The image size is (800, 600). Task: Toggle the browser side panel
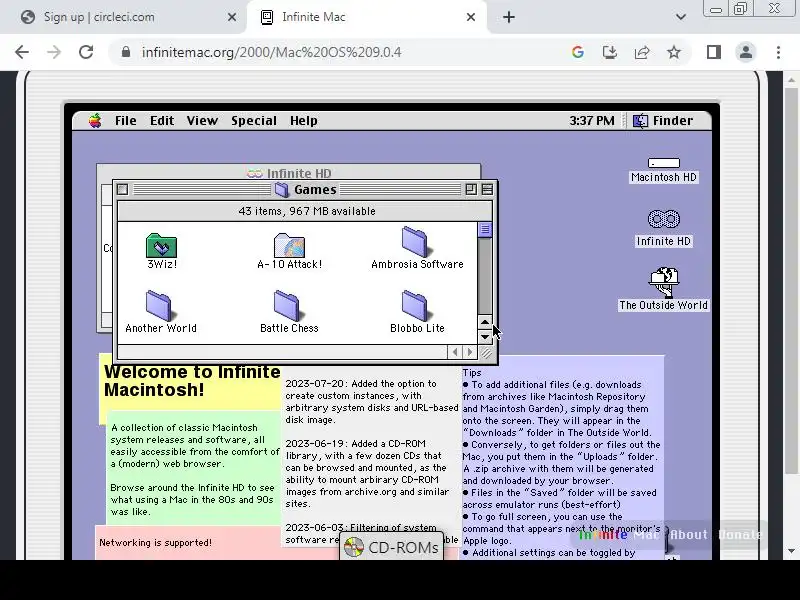tap(713, 52)
